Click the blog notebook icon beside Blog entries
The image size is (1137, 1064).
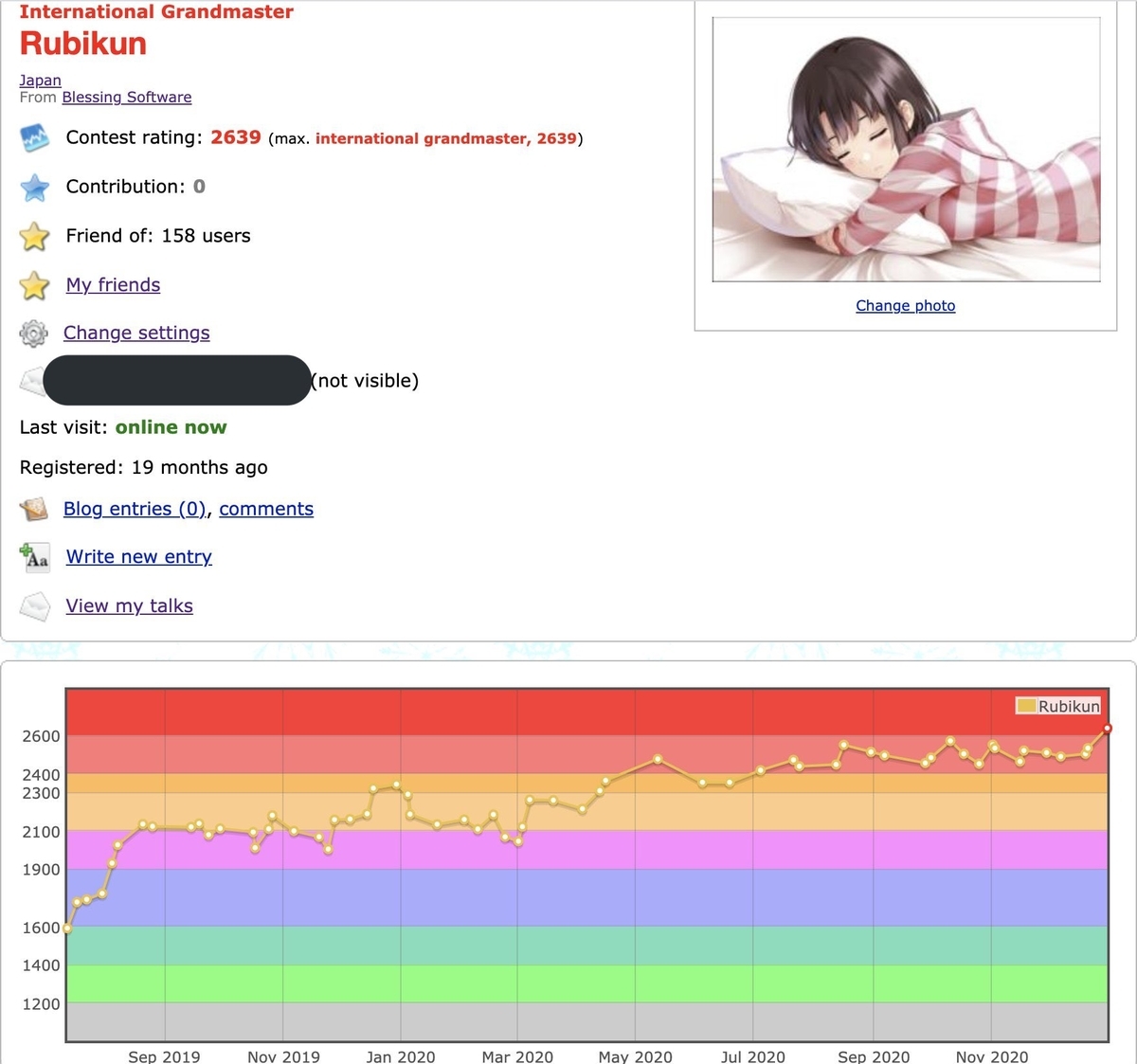pos(34,510)
